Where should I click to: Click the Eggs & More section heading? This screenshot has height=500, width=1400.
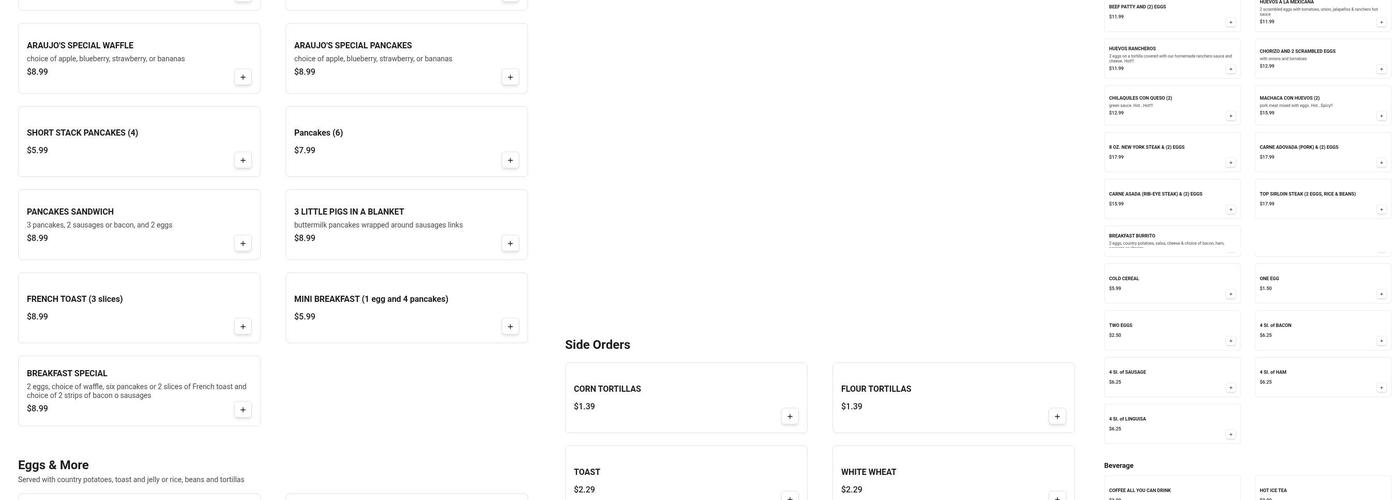(x=53, y=465)
